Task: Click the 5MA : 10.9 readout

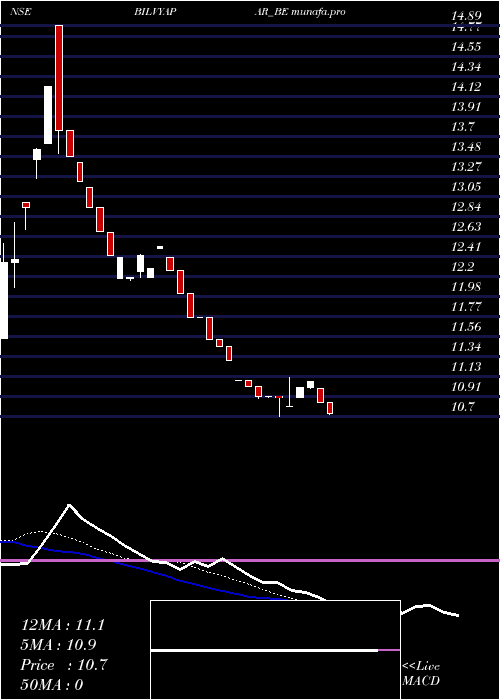Action: tap(58, 645)
